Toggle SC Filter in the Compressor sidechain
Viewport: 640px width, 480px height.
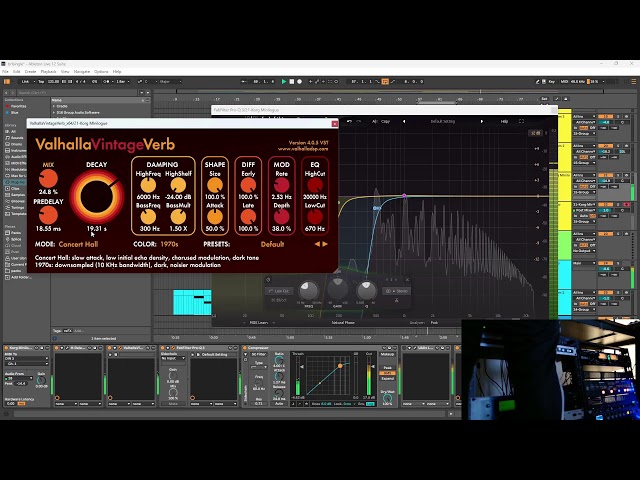coord(259,355)
